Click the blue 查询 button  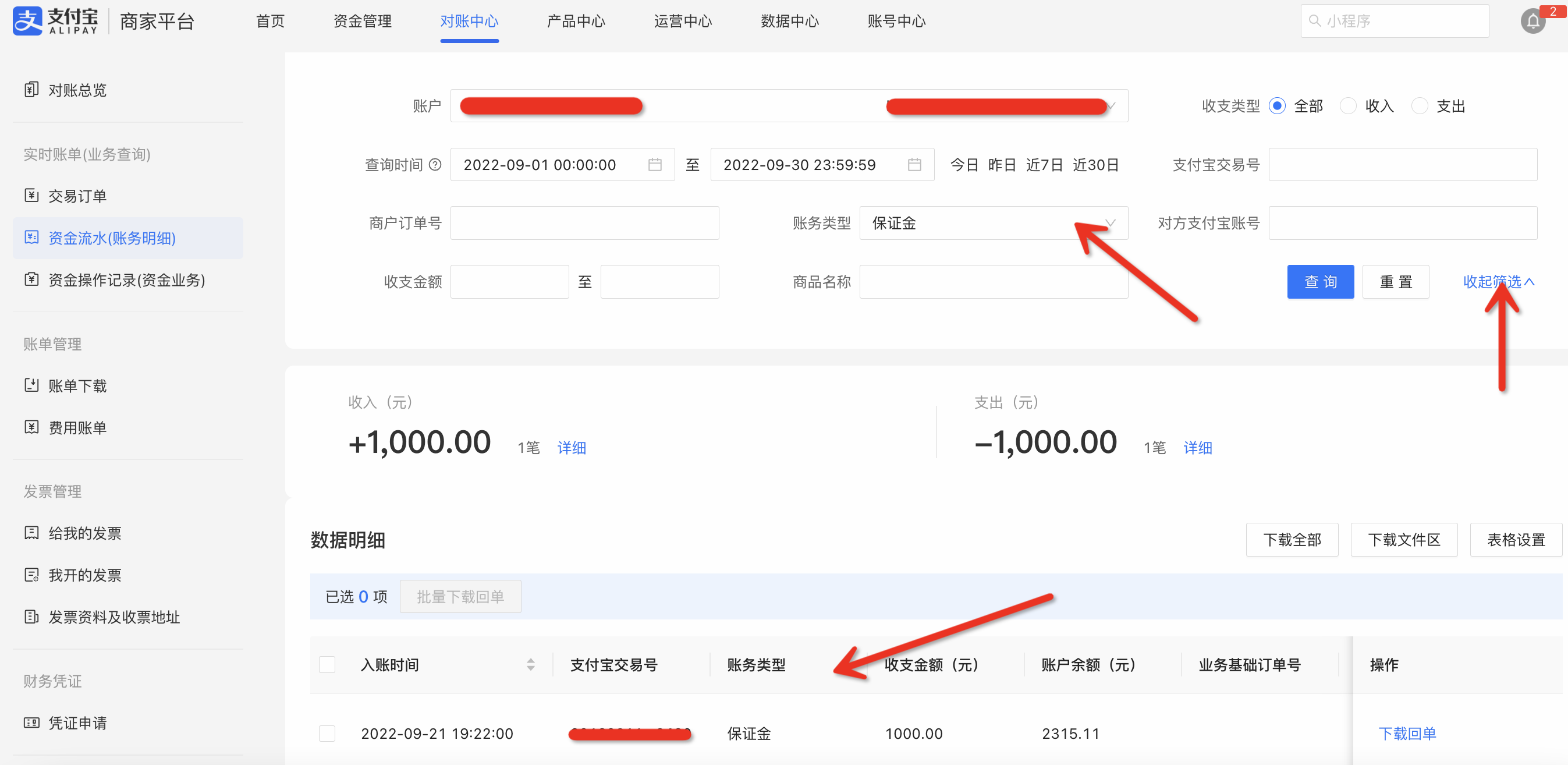(x=1320, y=281)
